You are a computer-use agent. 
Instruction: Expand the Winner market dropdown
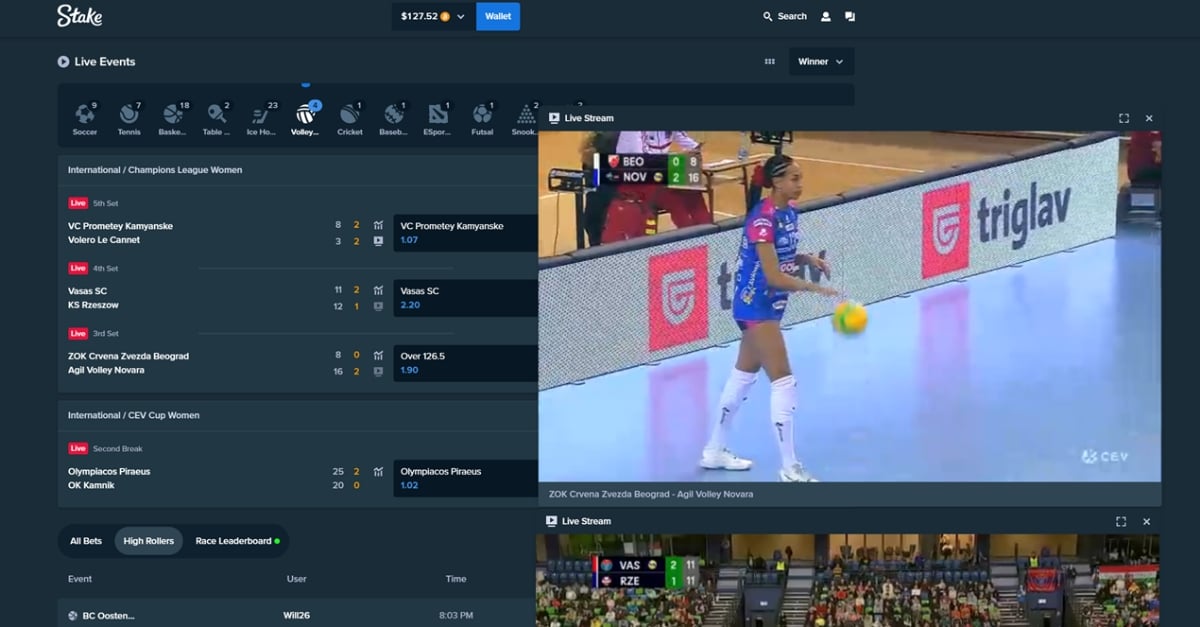821,62
